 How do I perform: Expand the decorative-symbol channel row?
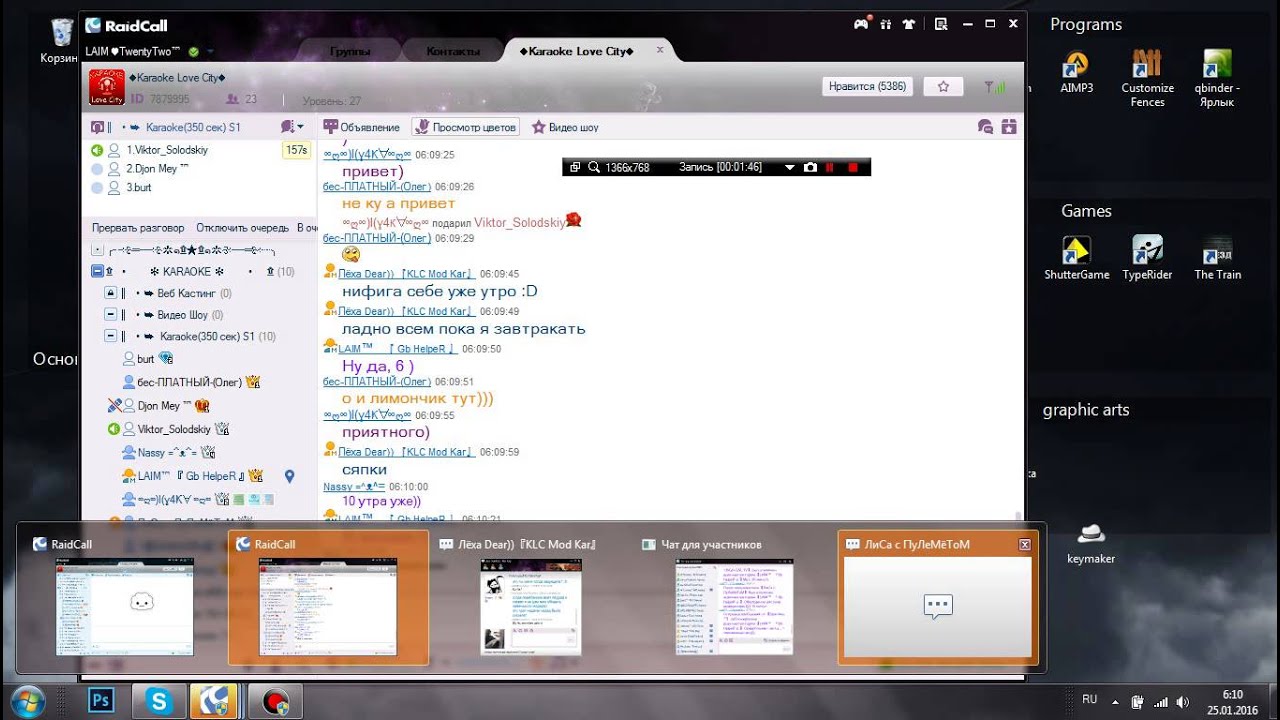tap(97, 250)
